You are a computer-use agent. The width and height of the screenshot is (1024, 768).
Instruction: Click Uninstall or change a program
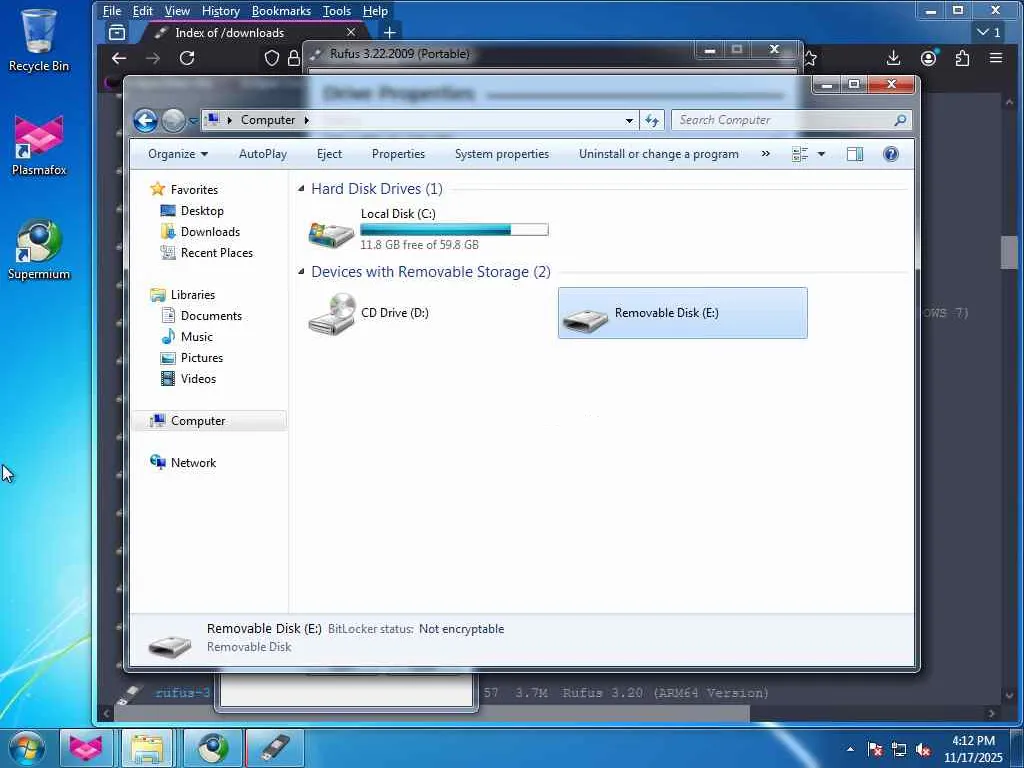click(x=658, y=154)
